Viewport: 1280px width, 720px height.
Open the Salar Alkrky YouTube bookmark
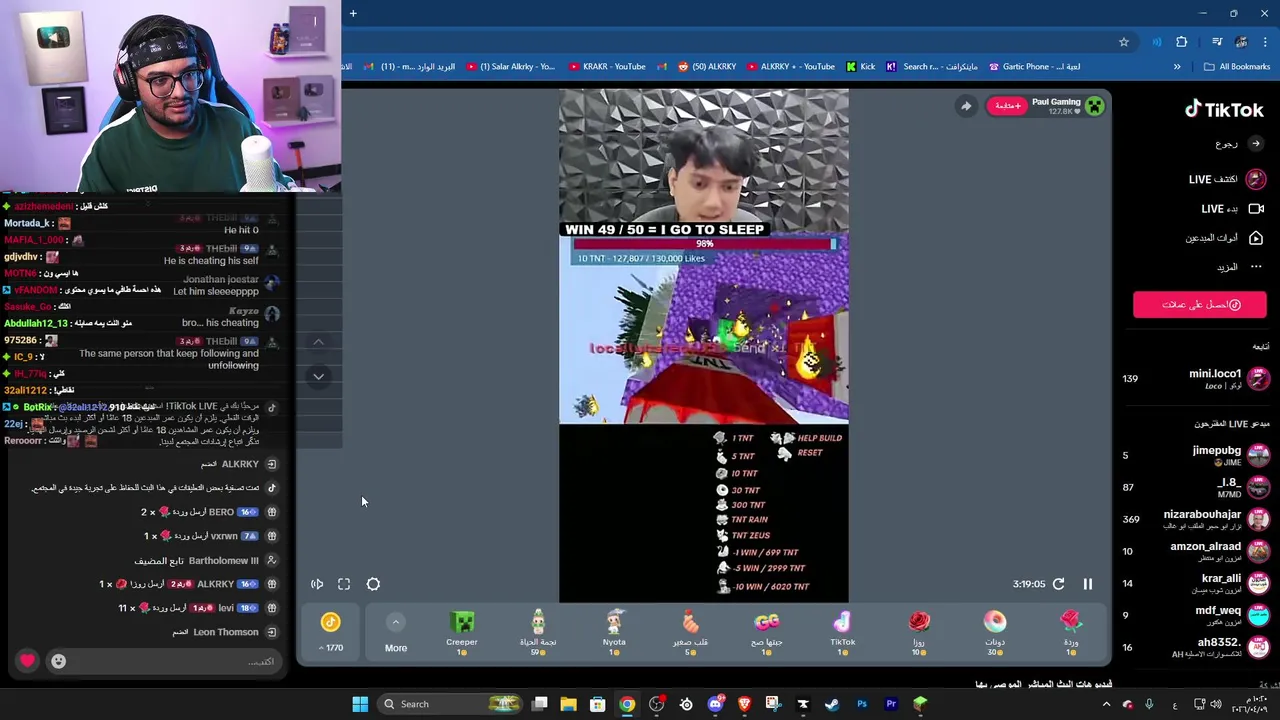[x=510, y=67]
